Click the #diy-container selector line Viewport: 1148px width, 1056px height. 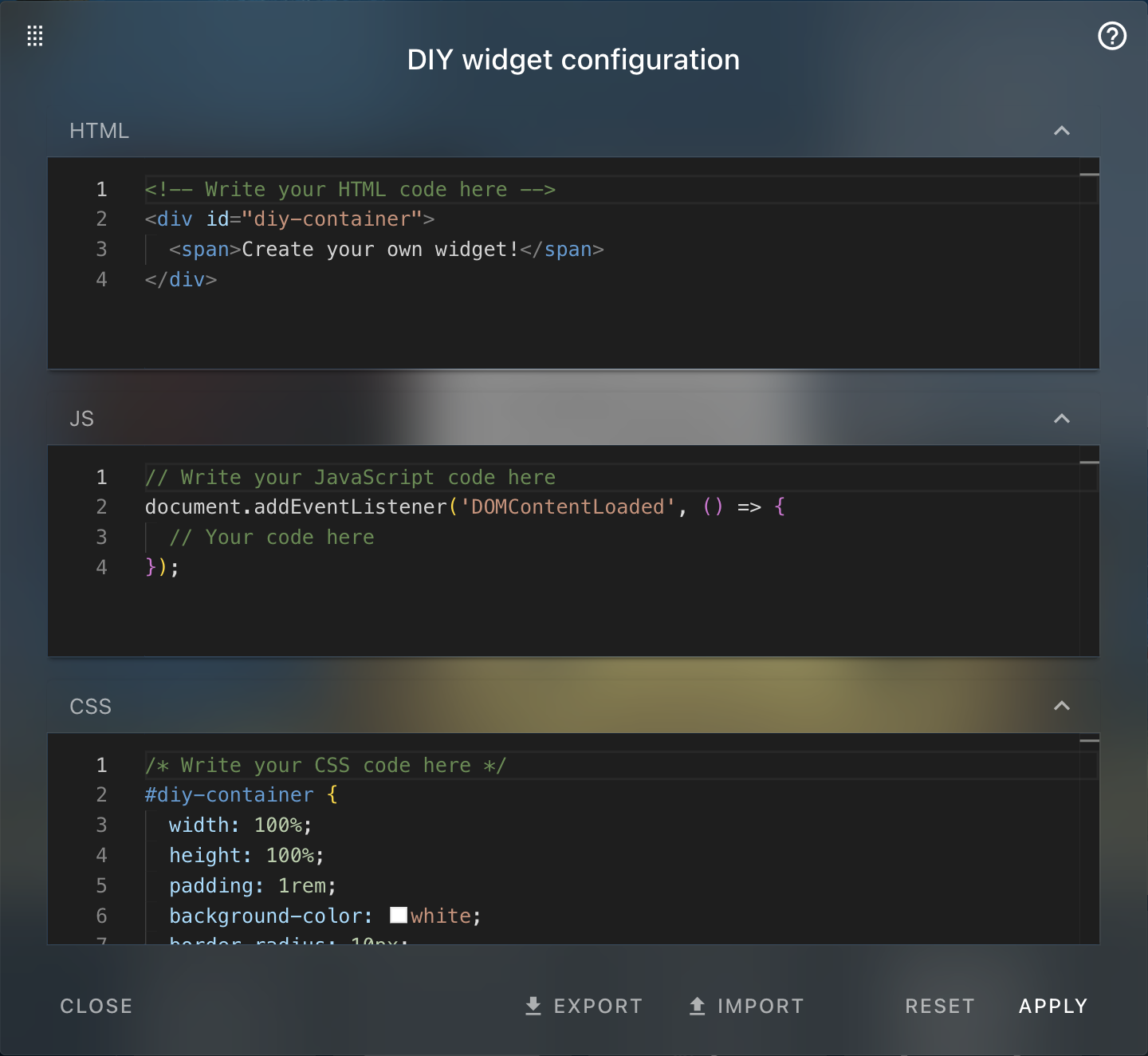point(241,795)
